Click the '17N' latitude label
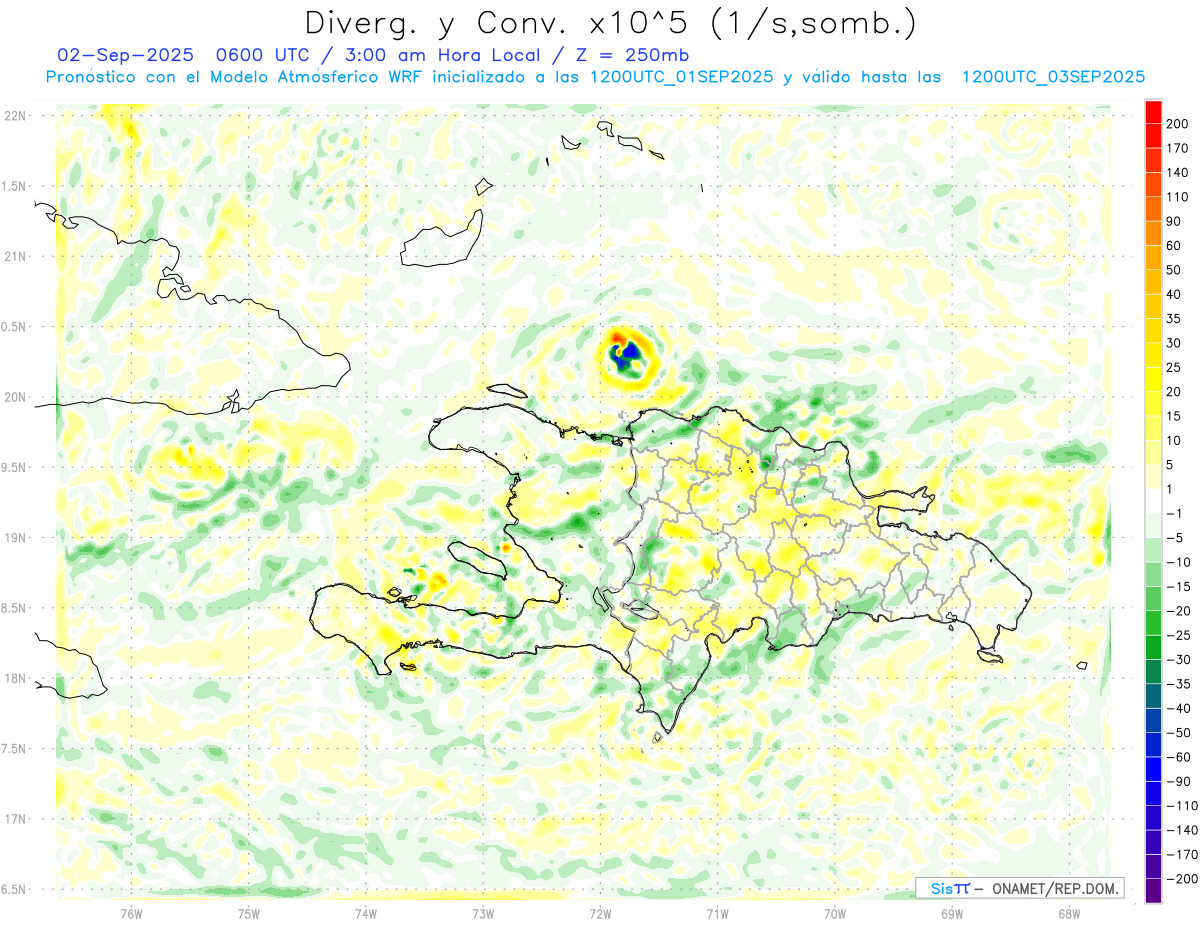The height and width of the screenshot is (927, 1200). (x=13, y=819)
